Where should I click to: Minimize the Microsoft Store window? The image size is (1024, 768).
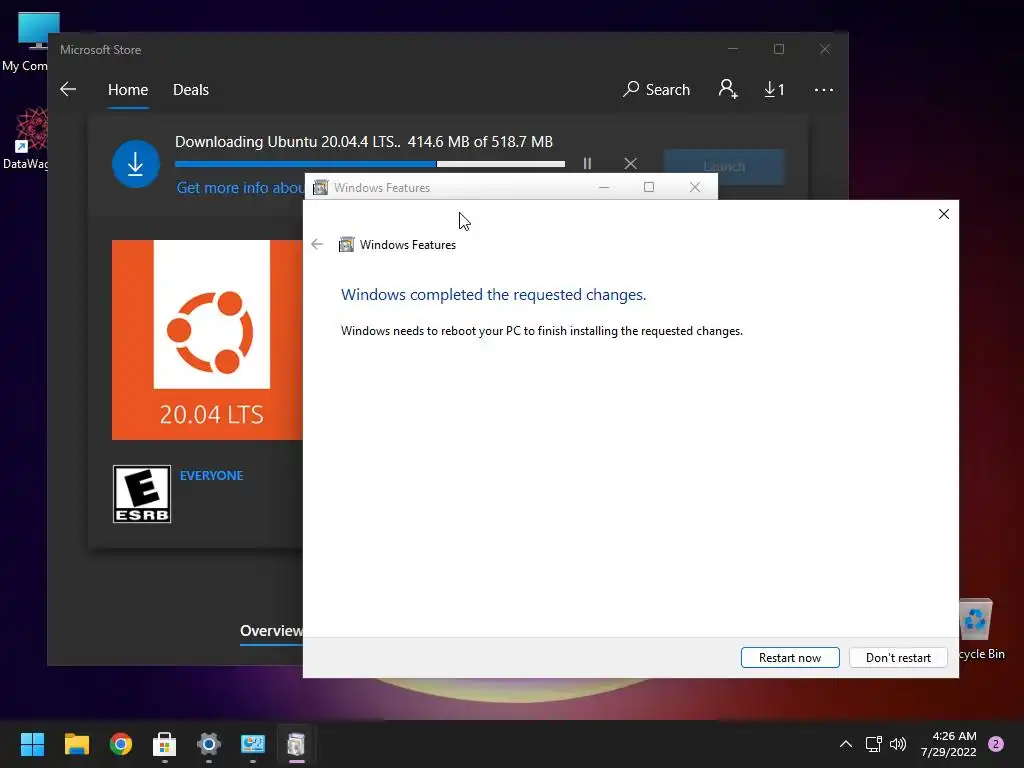733,49
